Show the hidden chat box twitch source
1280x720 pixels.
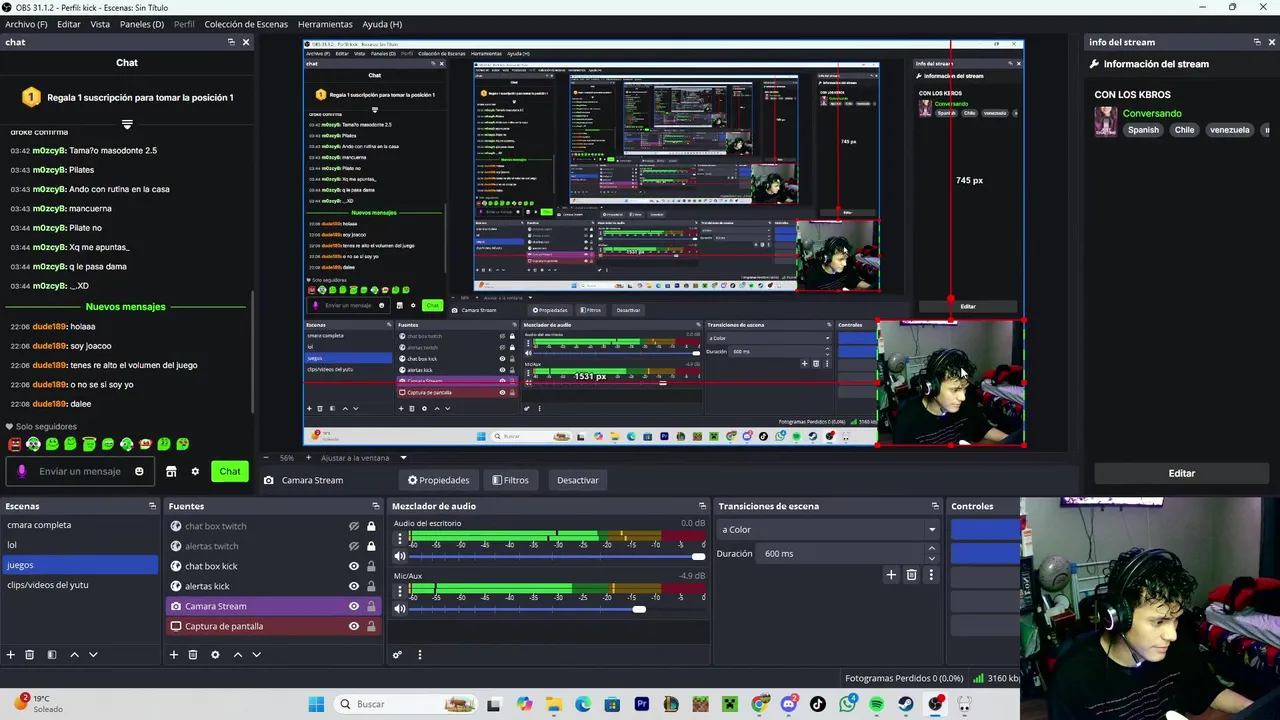[x=353, y=526]
